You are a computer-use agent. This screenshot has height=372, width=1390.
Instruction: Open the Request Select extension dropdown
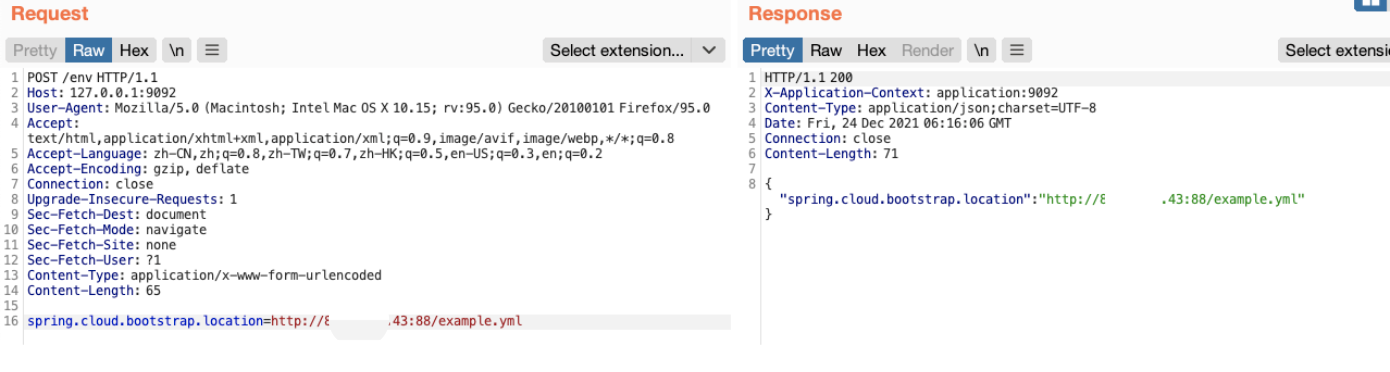617,50
